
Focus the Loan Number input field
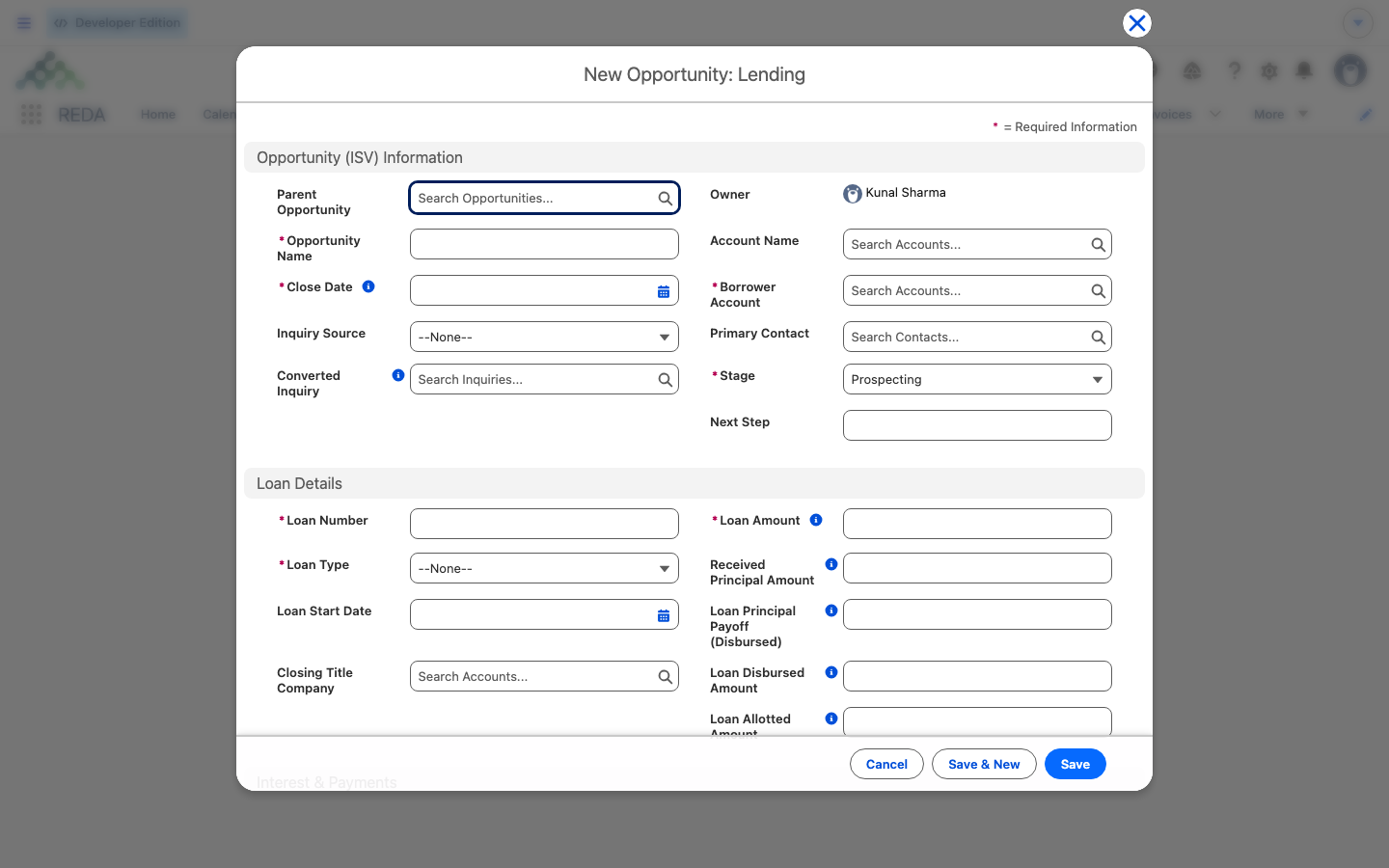point(544,524)
